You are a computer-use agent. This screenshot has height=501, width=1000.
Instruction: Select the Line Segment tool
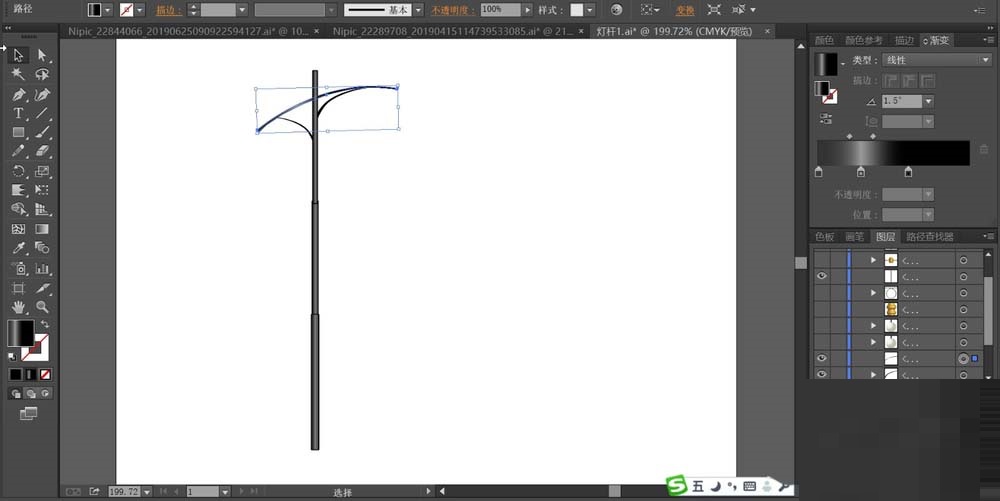(x=42, y=113)
